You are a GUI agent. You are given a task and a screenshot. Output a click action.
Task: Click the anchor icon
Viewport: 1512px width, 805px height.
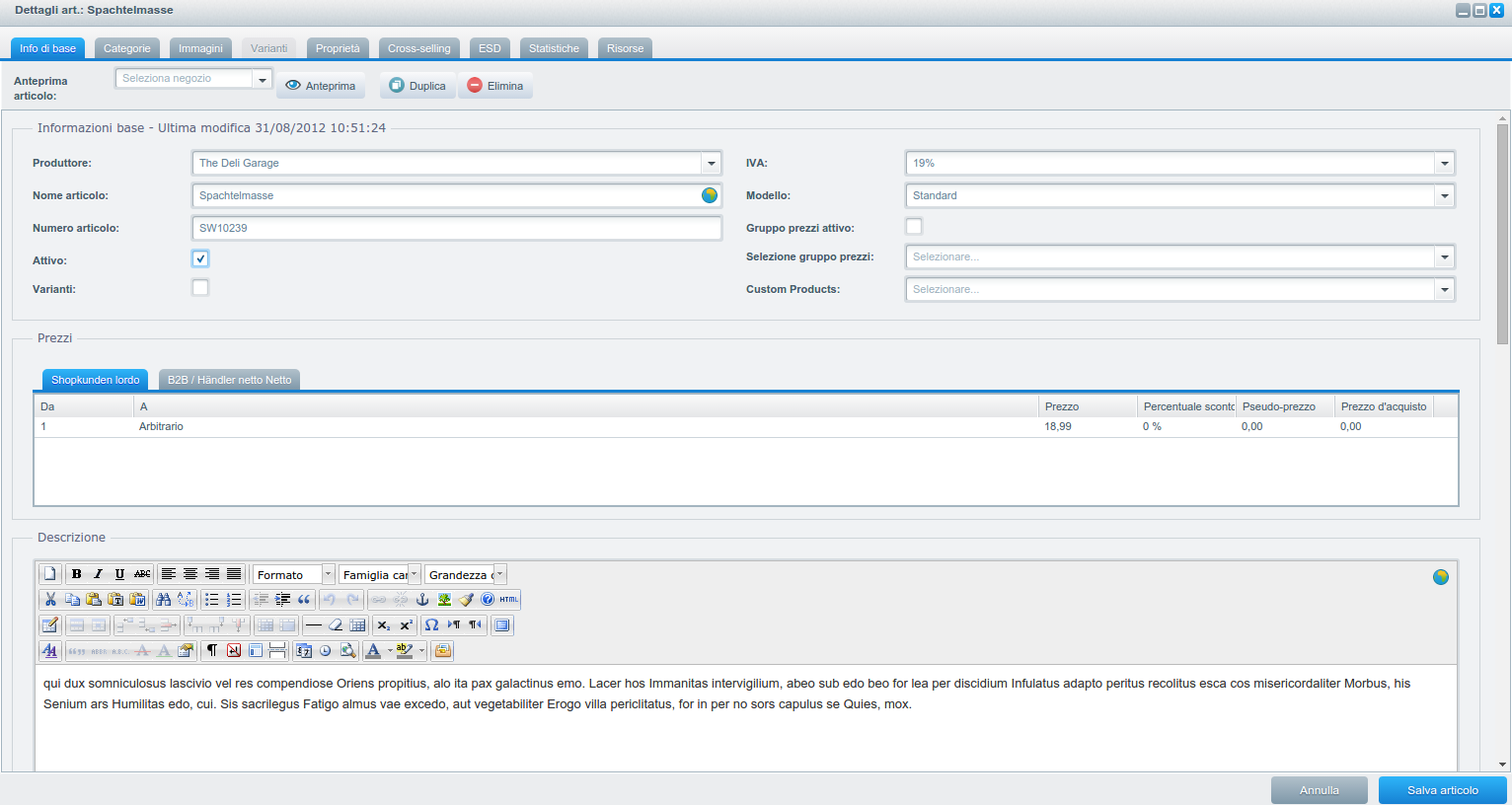[x=422, y=600]
